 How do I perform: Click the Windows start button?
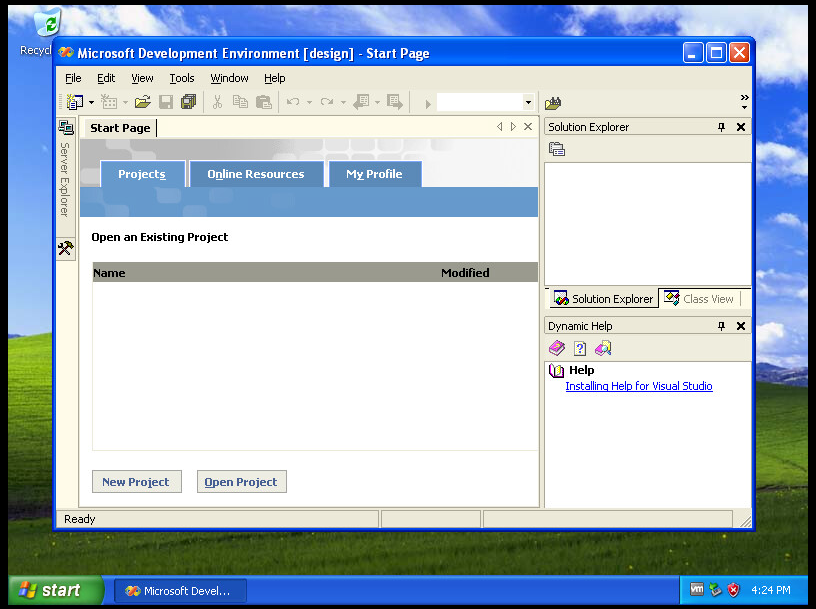[x=55, y=590]
